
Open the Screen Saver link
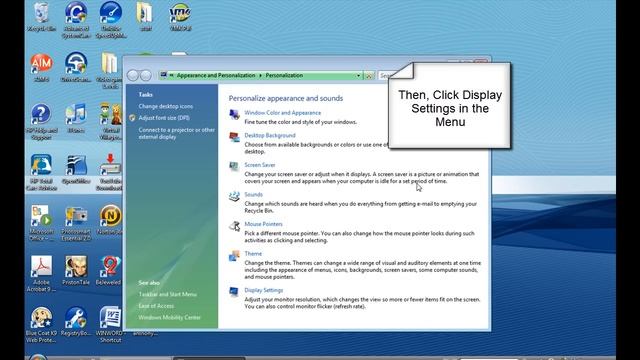pos(260,165)
